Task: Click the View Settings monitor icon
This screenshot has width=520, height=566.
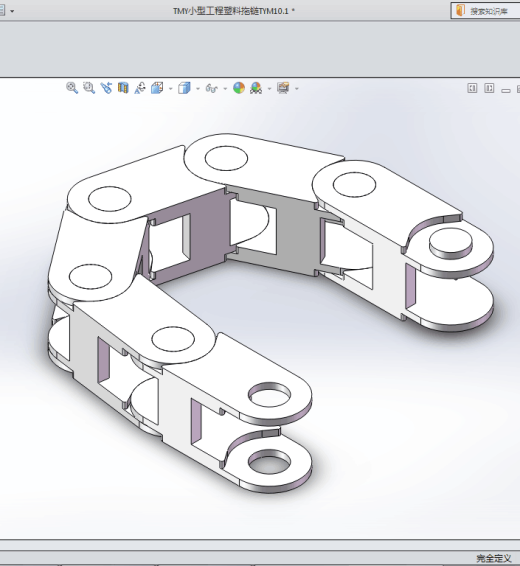Action: [x=283, y=88]
